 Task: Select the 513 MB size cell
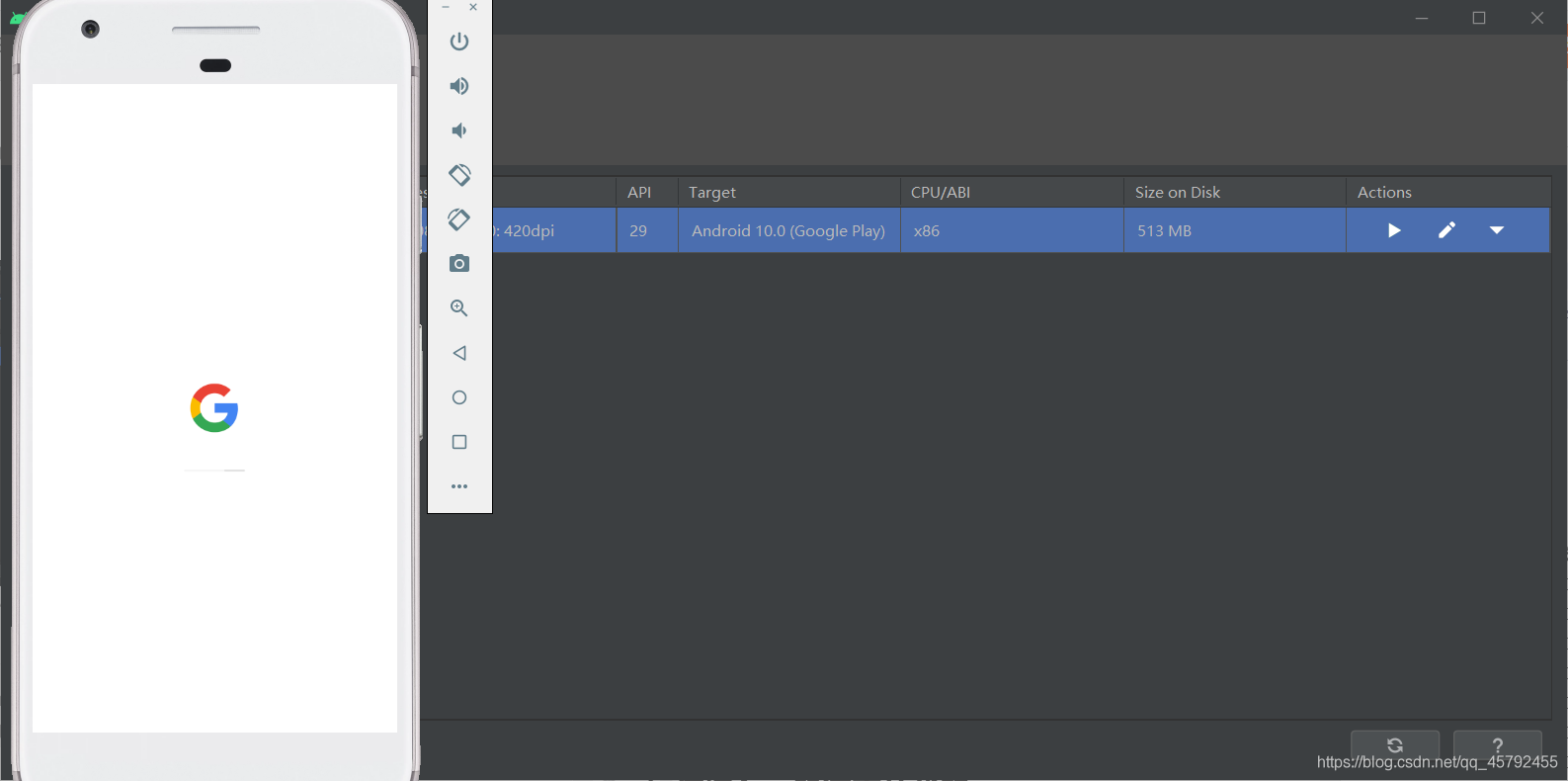(x=1235, y=230)
